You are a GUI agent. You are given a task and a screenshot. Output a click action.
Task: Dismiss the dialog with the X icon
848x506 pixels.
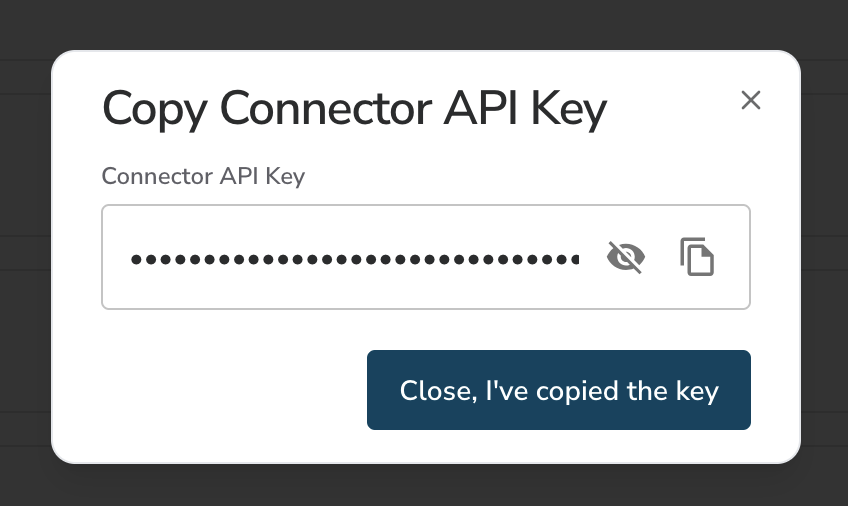pyautogui.click(x=751, y=100)
